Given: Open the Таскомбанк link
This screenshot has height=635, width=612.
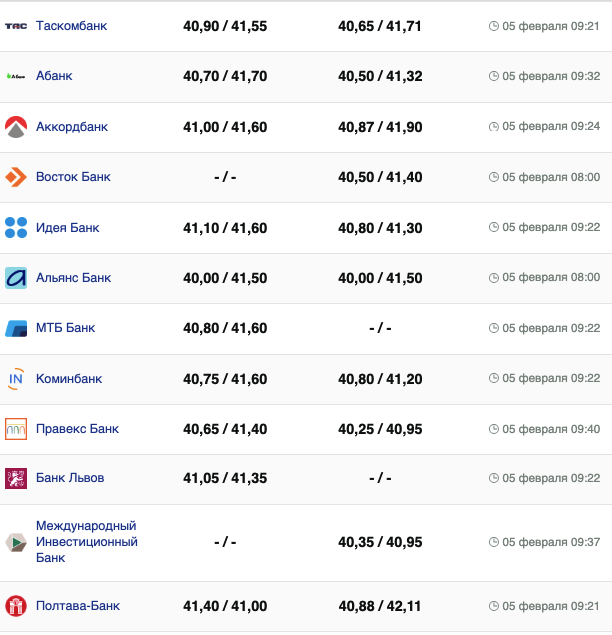Looking at the screenshot, I should tap(71, 26).
